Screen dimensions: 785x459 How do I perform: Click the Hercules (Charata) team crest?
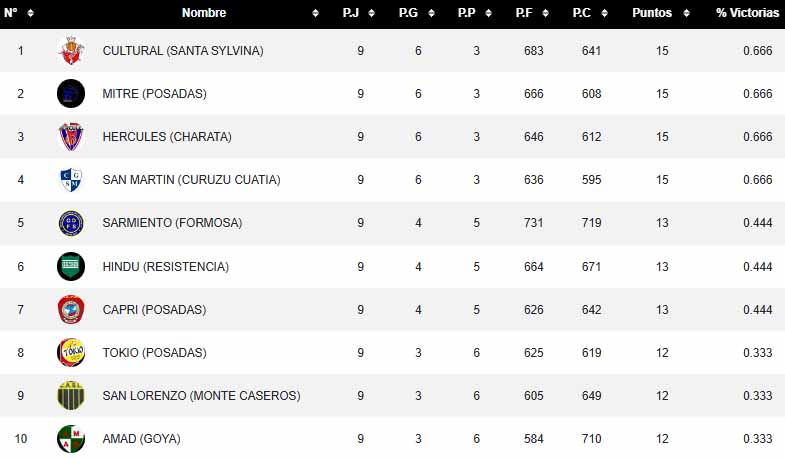71,137
